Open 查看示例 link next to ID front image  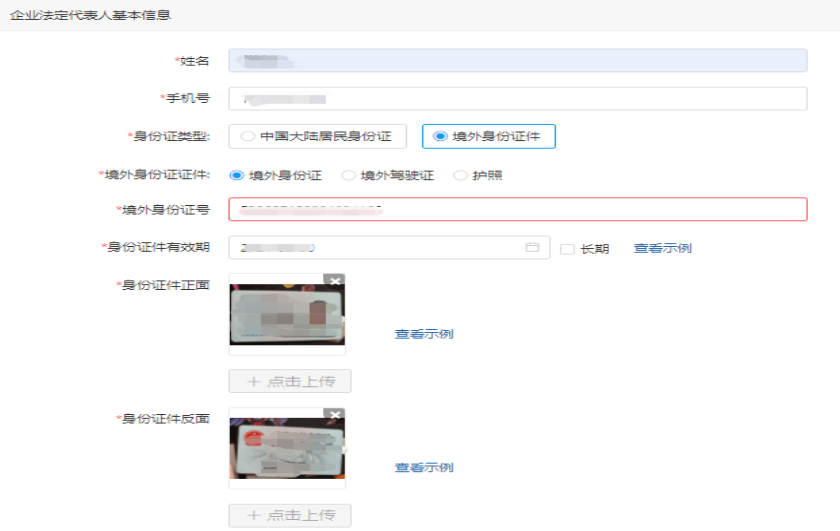point(424,334)
